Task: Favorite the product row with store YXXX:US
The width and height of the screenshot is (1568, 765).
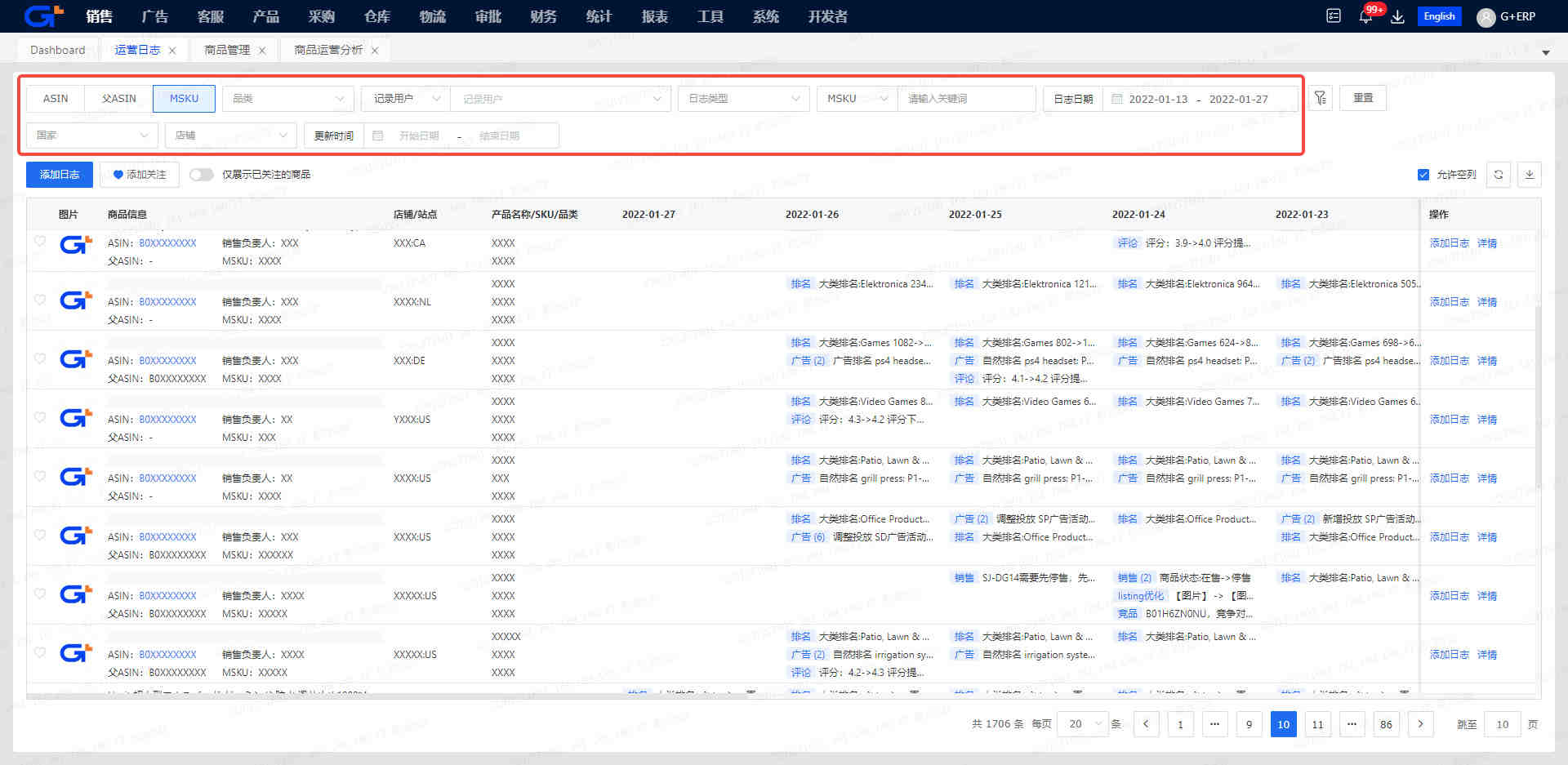Action: [40, 417]
